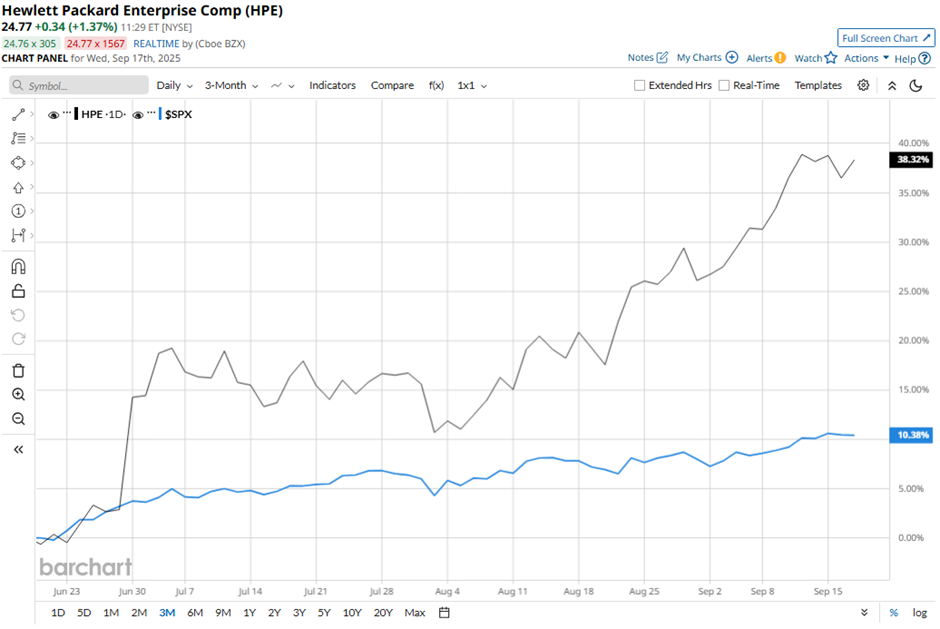Click the REALTIME quote link
The image size is (940, 629).
[156, 44]
